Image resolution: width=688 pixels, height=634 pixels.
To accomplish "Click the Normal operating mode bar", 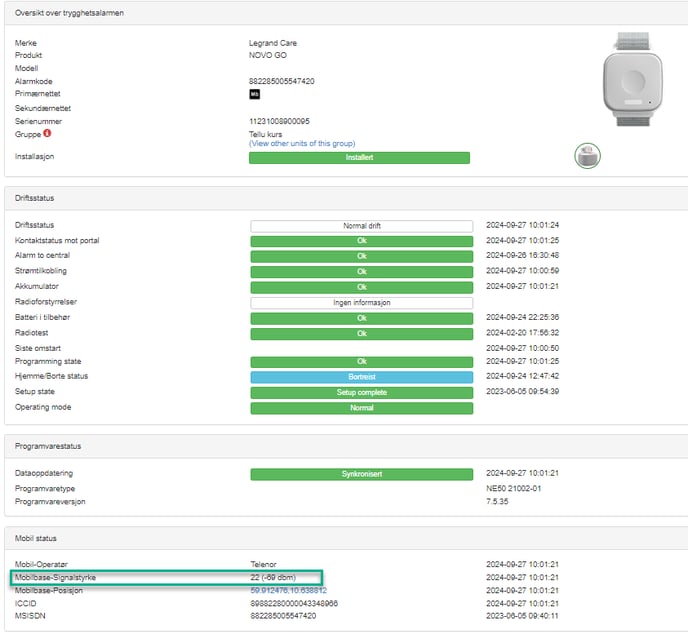I will pyautogui.click(x=362, y=408).
